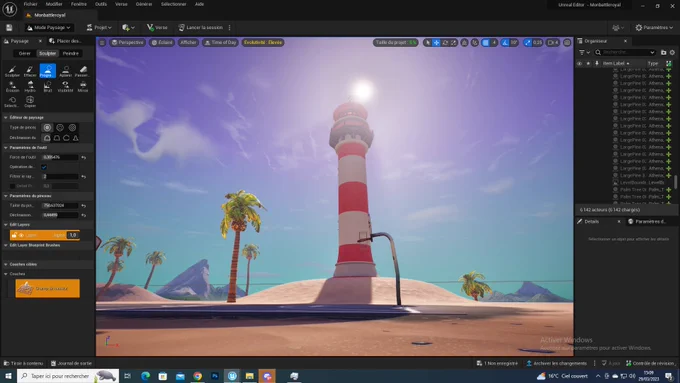680x383 pixels.
Task: Toggle the Layer visibility eye icon
Action: [21, 235]
